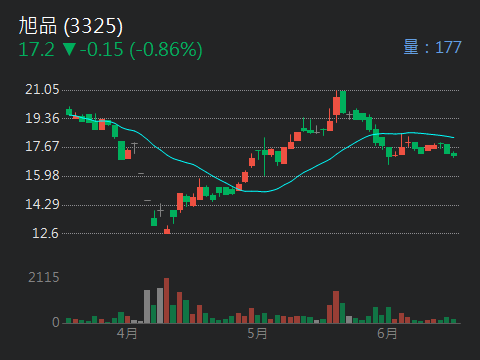Viewport: 480px width, 360px height.
Task: Click the volume label 量 : 177
Action: click(432, 47)
